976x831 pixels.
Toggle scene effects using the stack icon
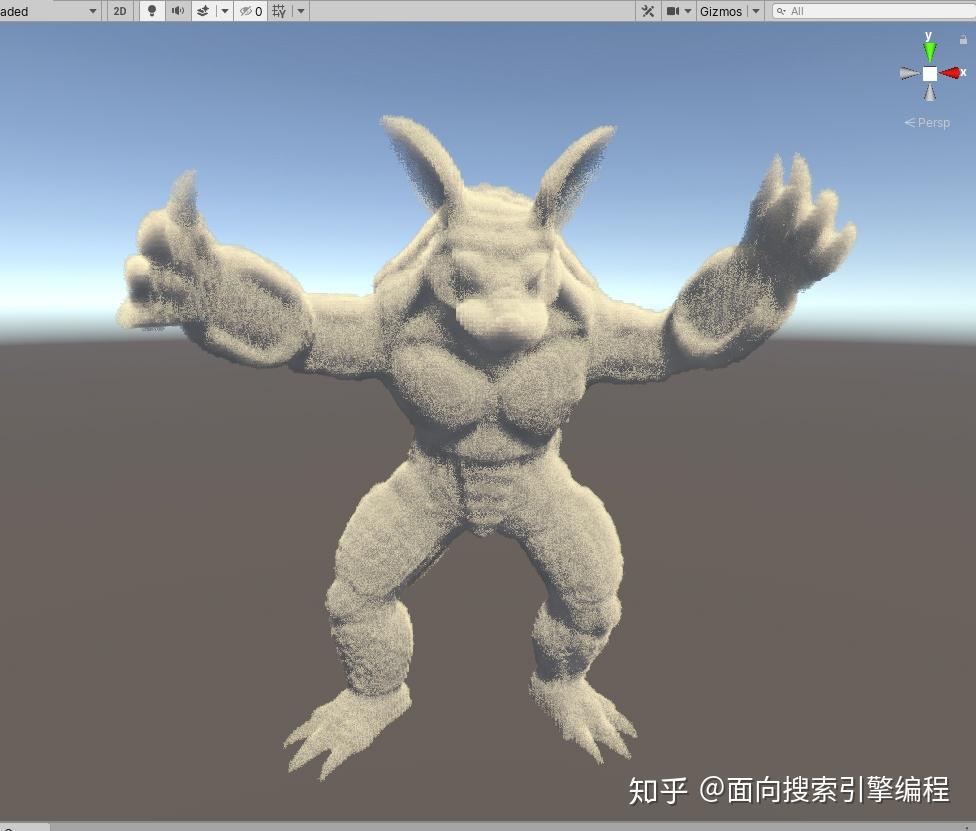[x=204, y=11]
